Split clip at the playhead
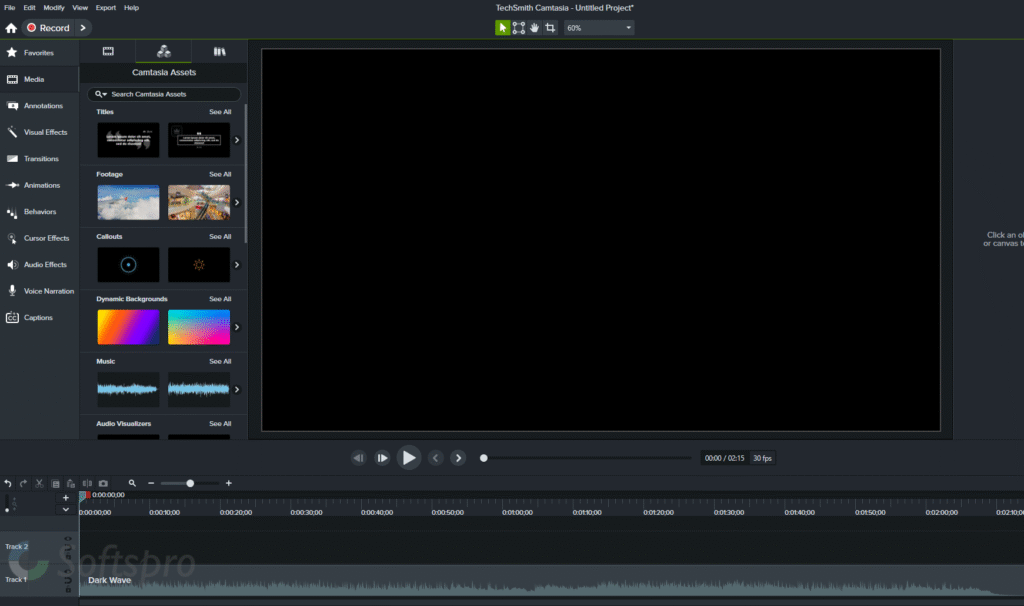 pos(87,484)
